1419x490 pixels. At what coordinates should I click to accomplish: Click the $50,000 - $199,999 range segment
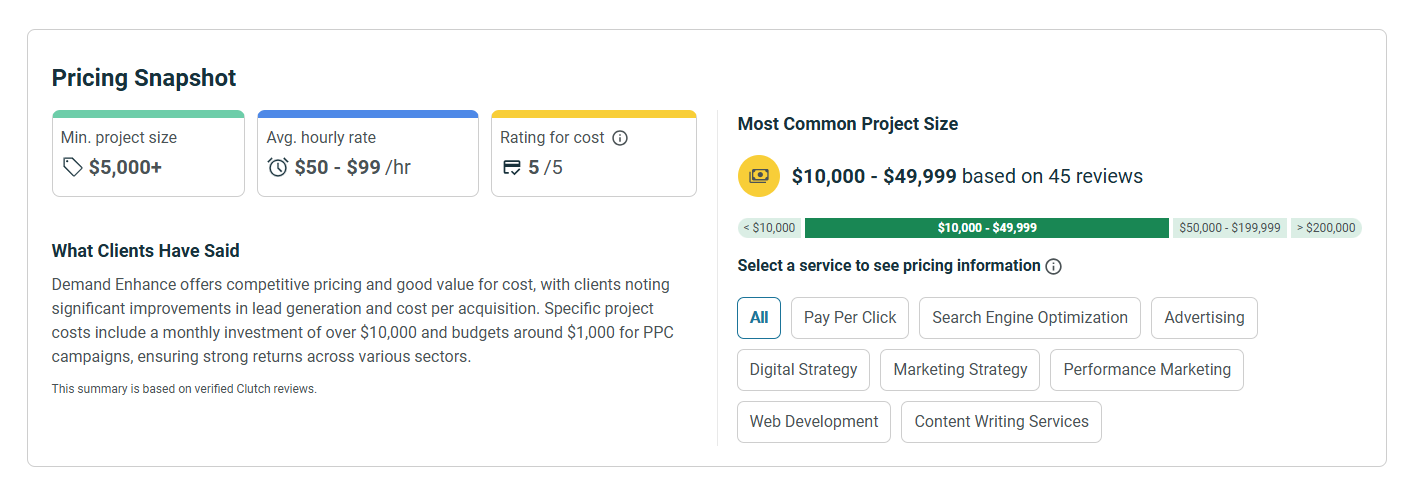tap(1229, 228)
